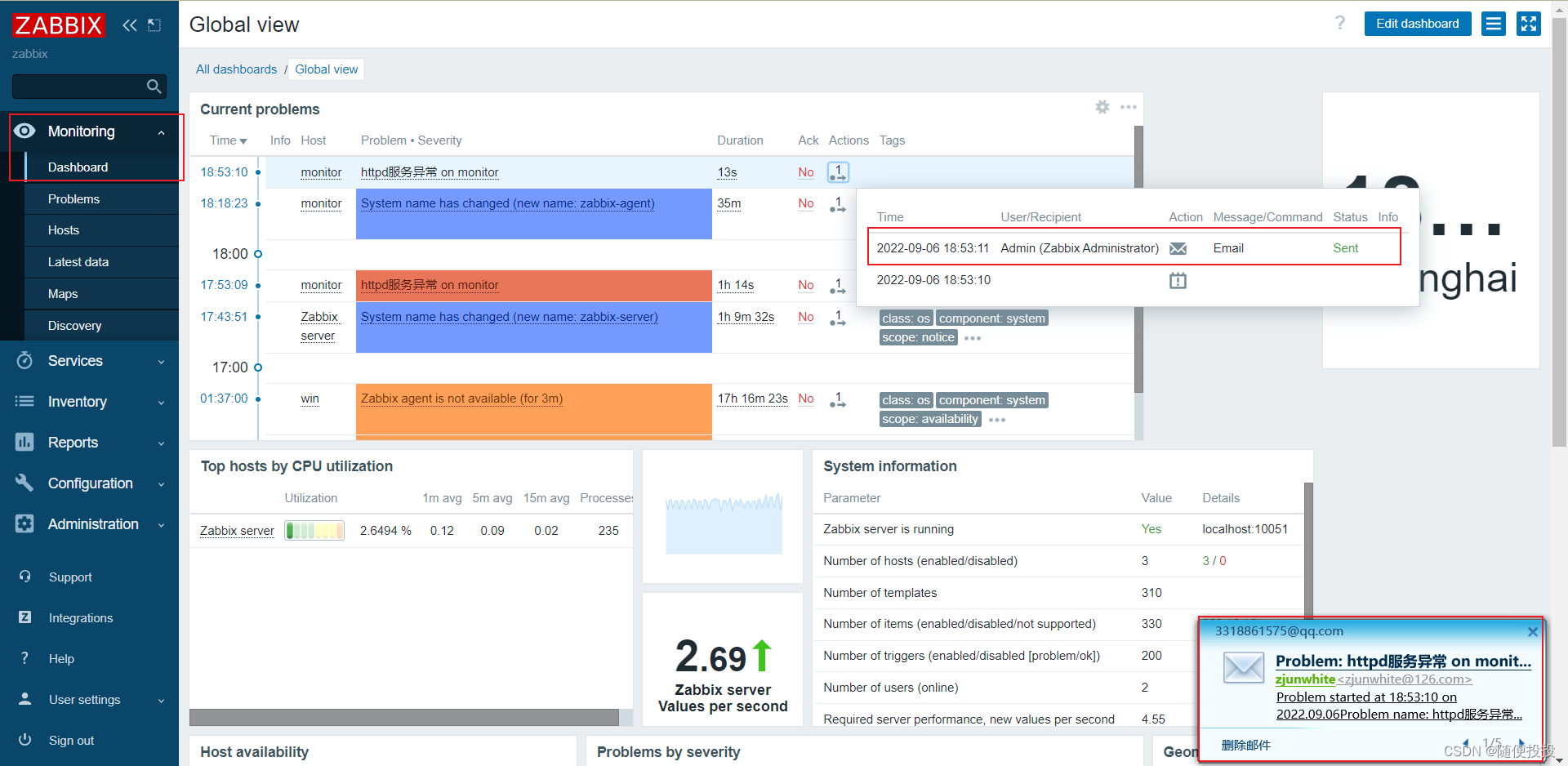Click the User settings person icon

tap(25, 699)
